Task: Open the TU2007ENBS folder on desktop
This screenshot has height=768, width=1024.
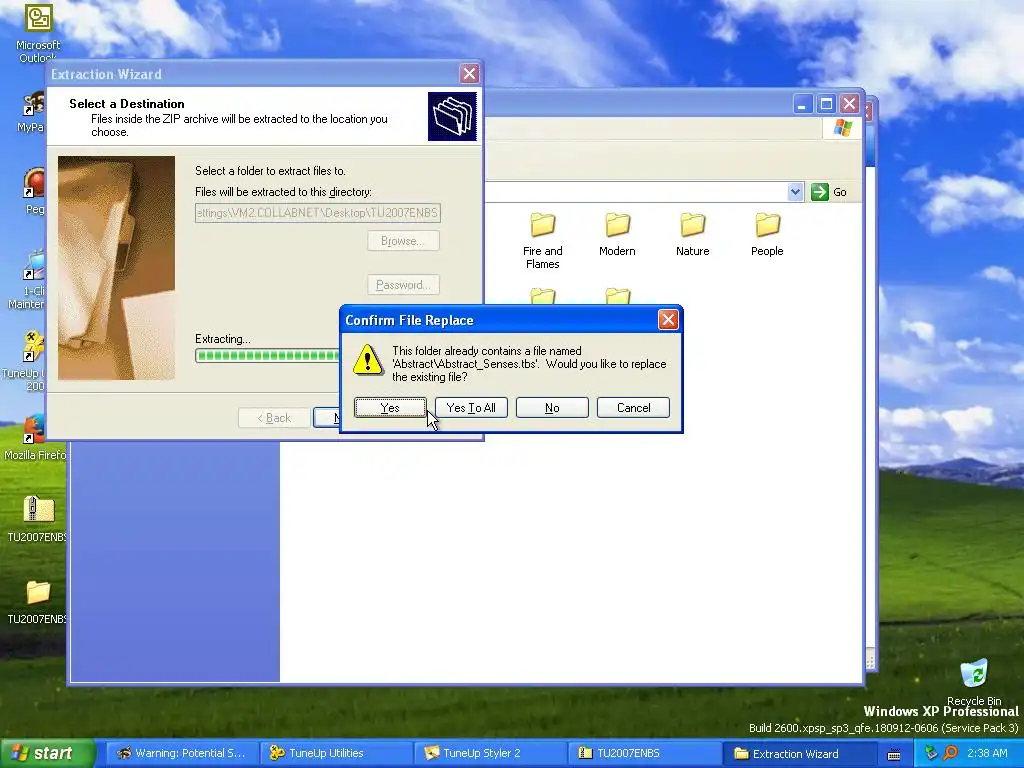Action: pos(37,601)
